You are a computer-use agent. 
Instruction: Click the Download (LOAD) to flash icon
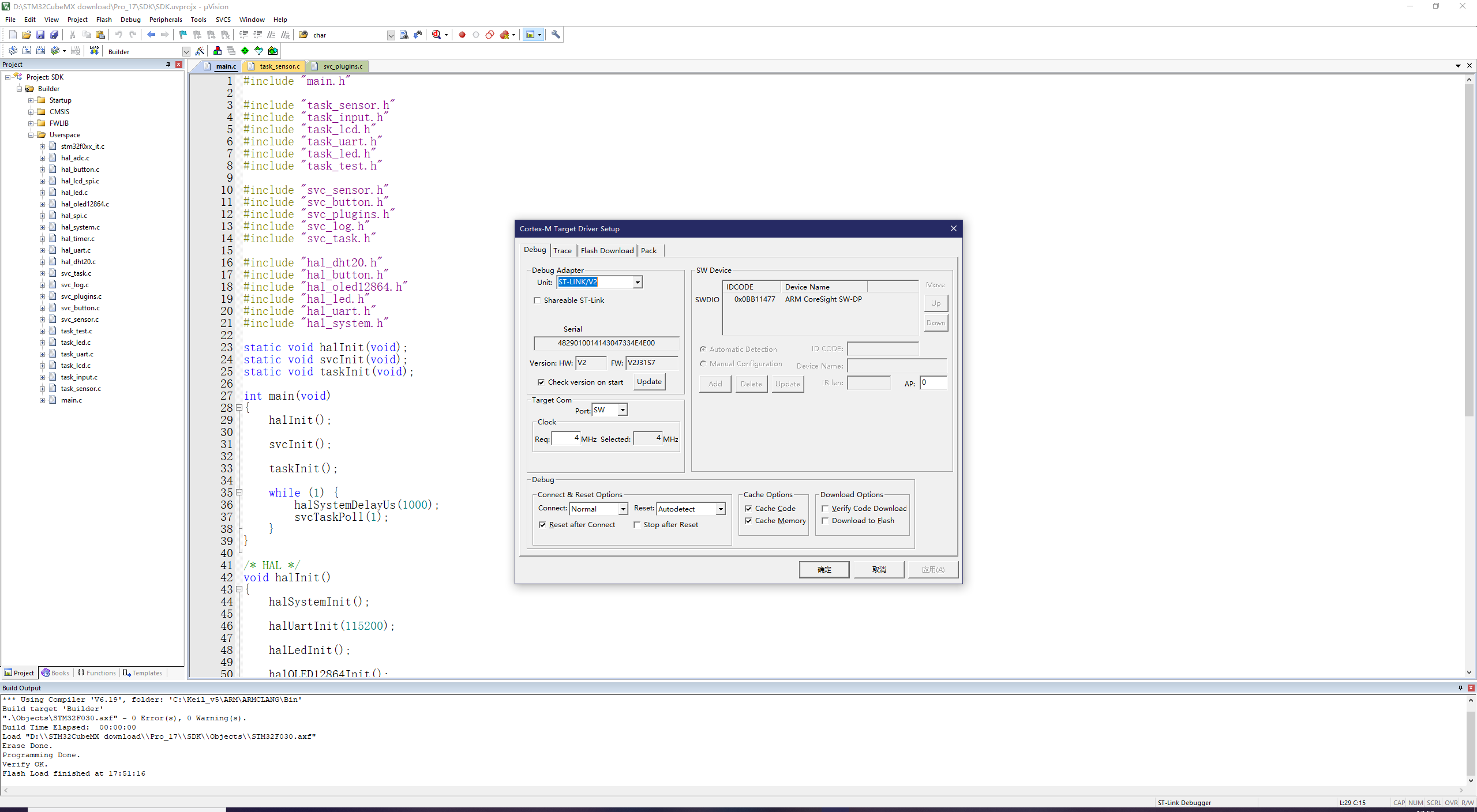[94, 51]
